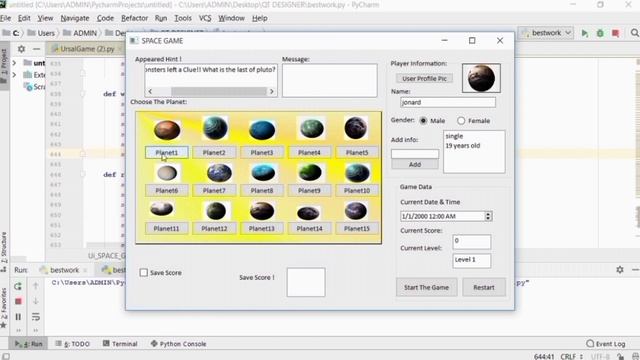Pick the Planet7 earth-like planet image
The width and height of the screenshot is (640, 360).
219,173
